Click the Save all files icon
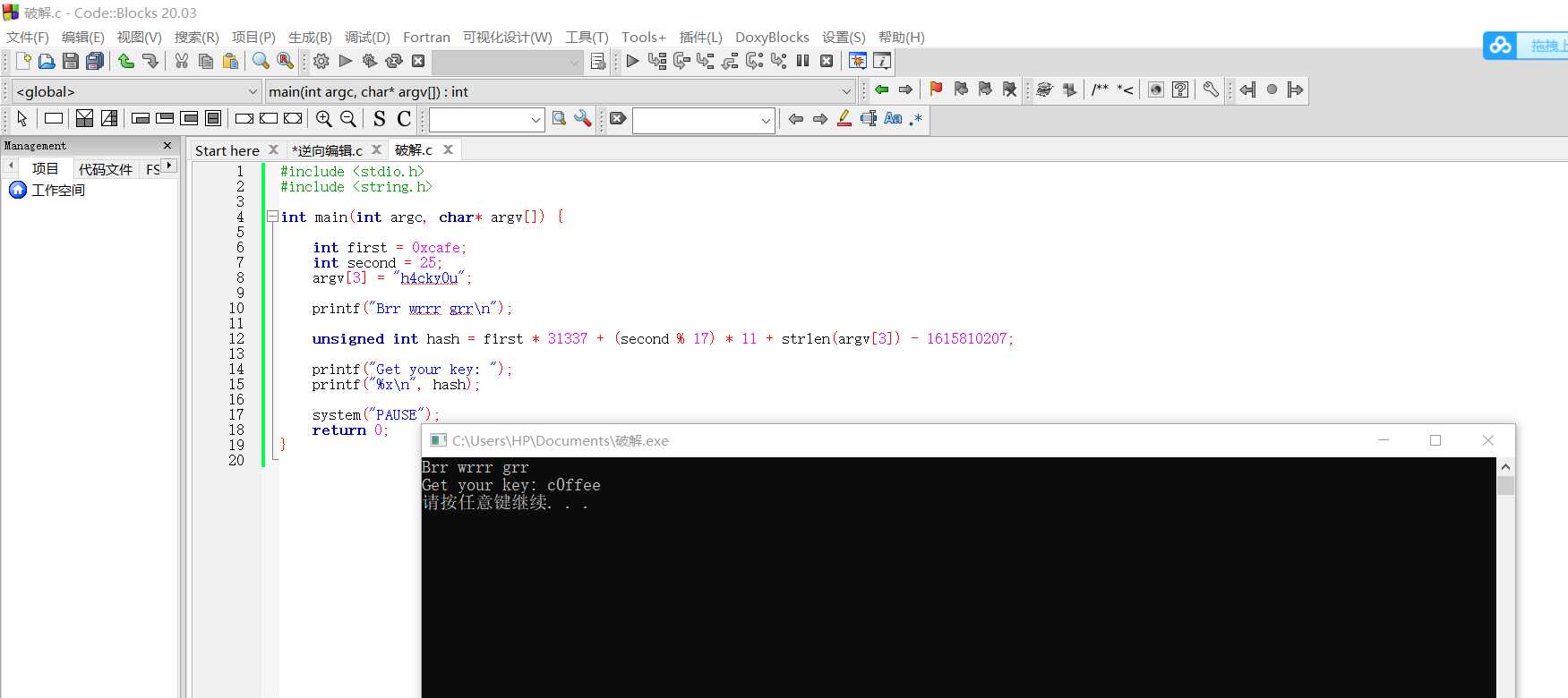Viewport: 1568px width, 698px height. (x=95, y=61)
